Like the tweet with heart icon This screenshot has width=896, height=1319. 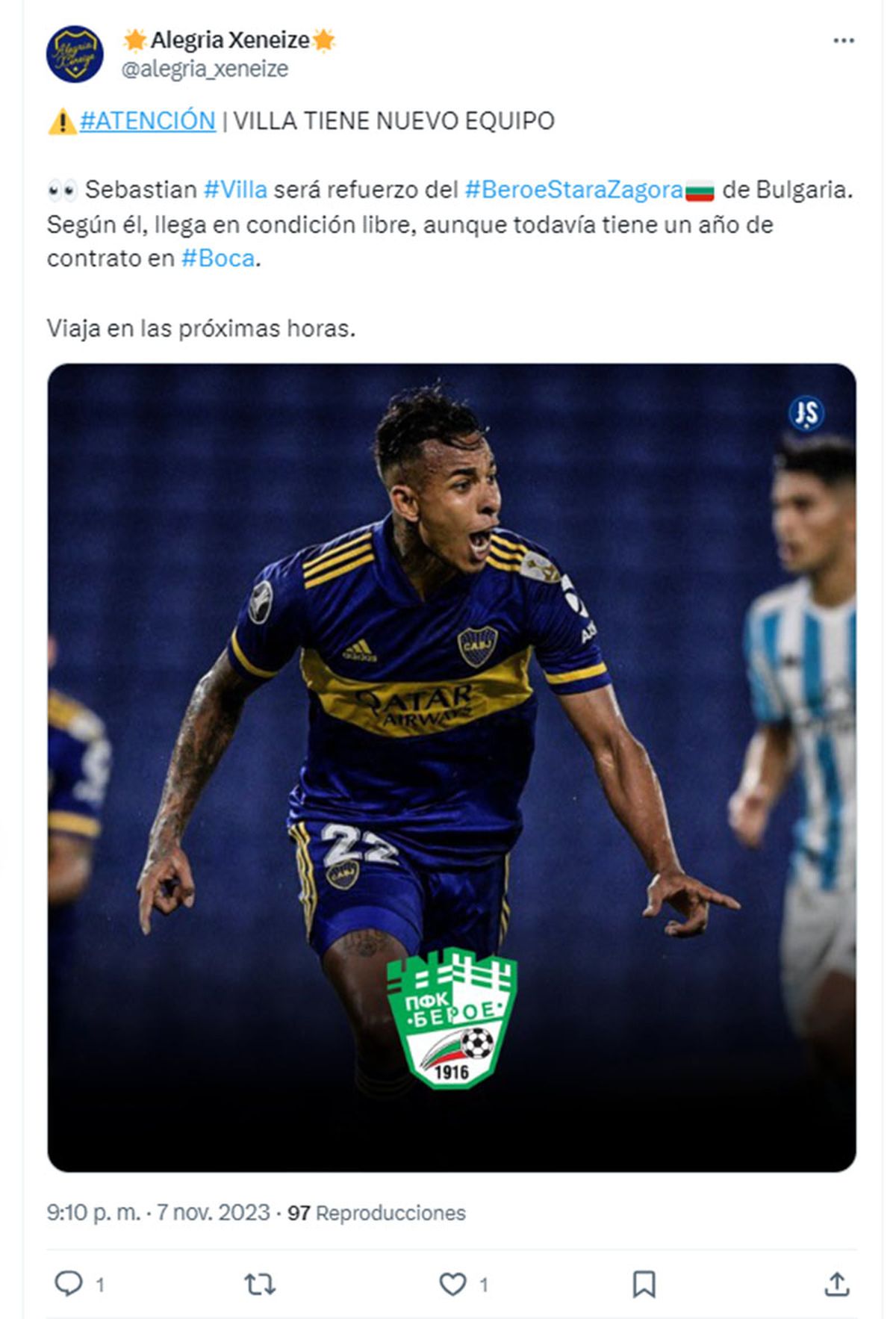point(452,1284)
